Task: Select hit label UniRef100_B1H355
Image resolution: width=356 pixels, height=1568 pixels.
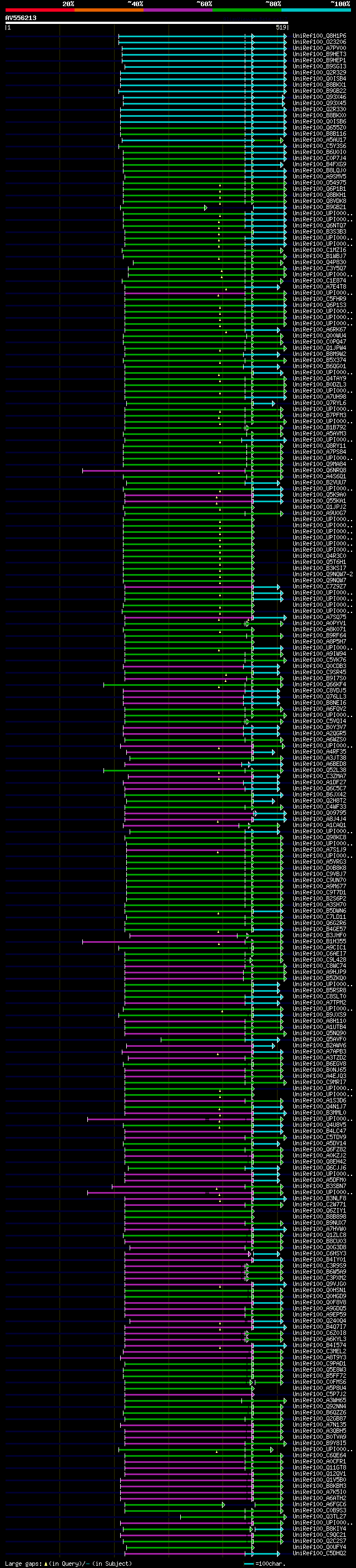Action: coord(319,941)
